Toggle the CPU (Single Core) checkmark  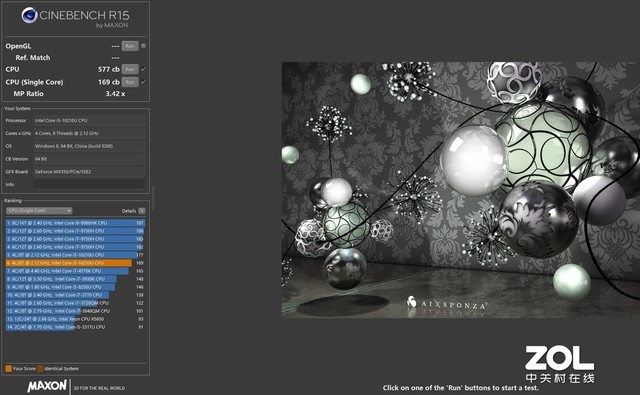[143, 82]
